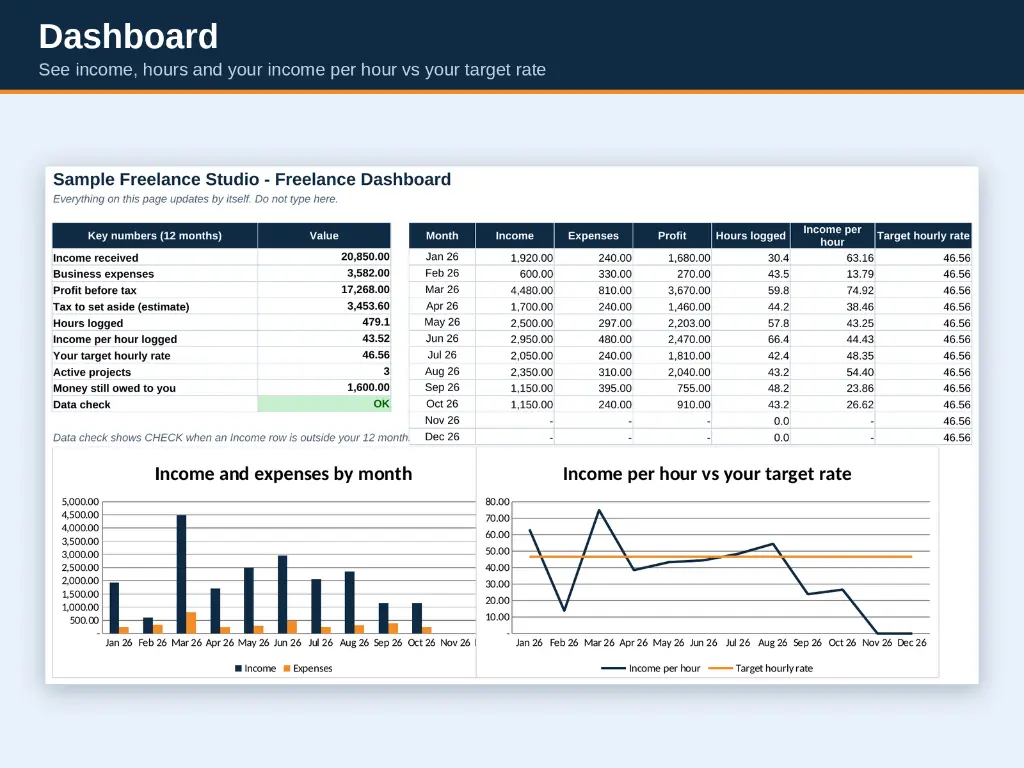
Task: Select the "Profit before tax" label
Action: [95, 291]
